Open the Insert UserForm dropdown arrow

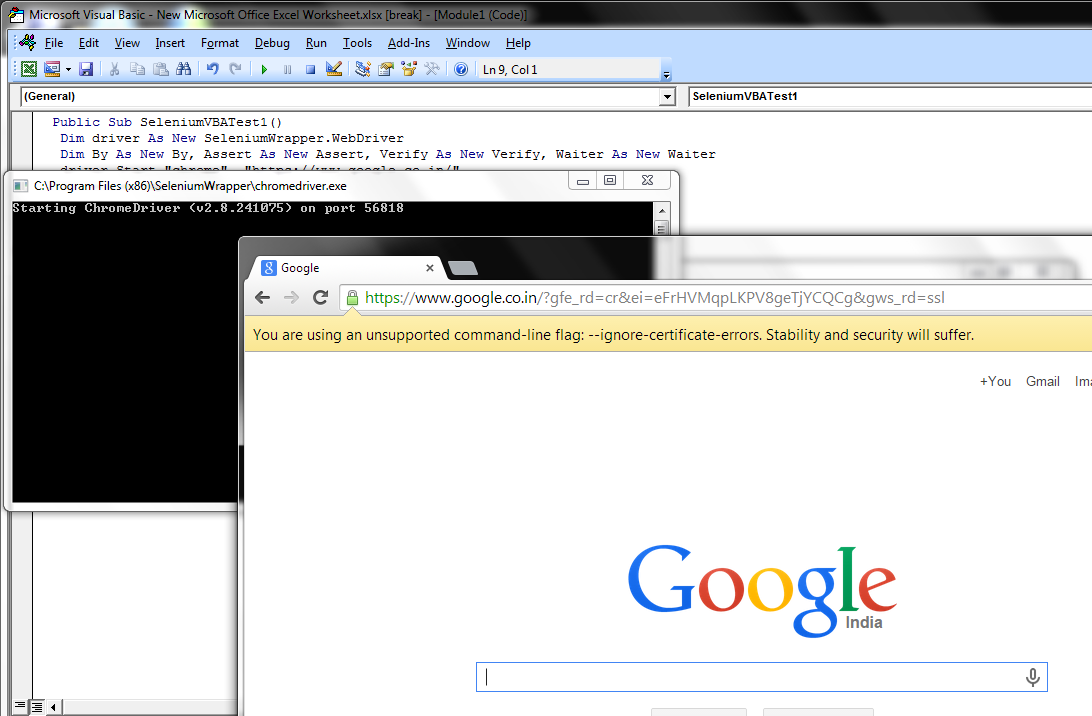click(x=68, y=69)
